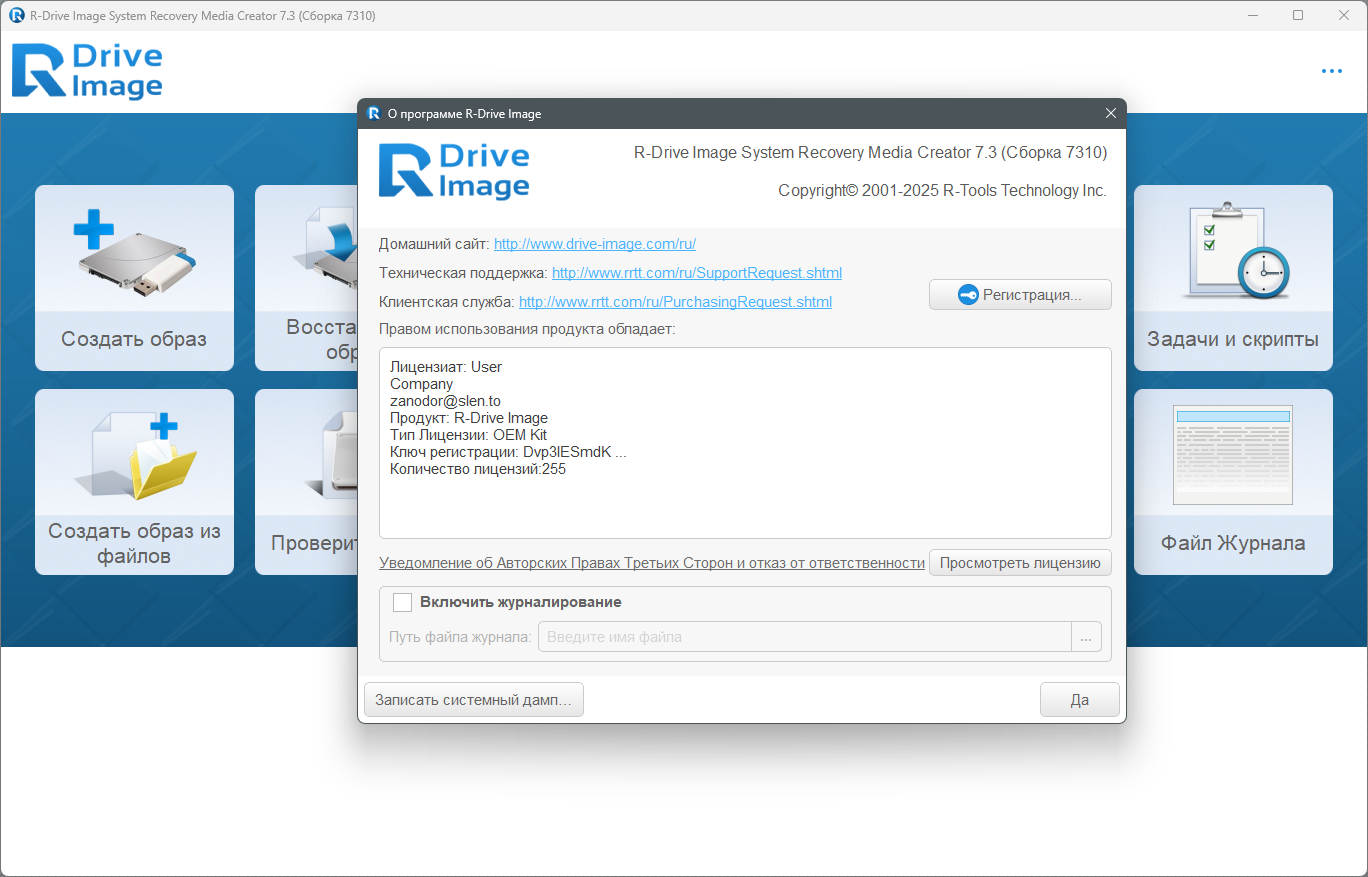Image resolution: width=1368 pixels, height=877 pixels.
Task: Click the Просмотреть лицензию button
Action: (x=1020, y=563)
